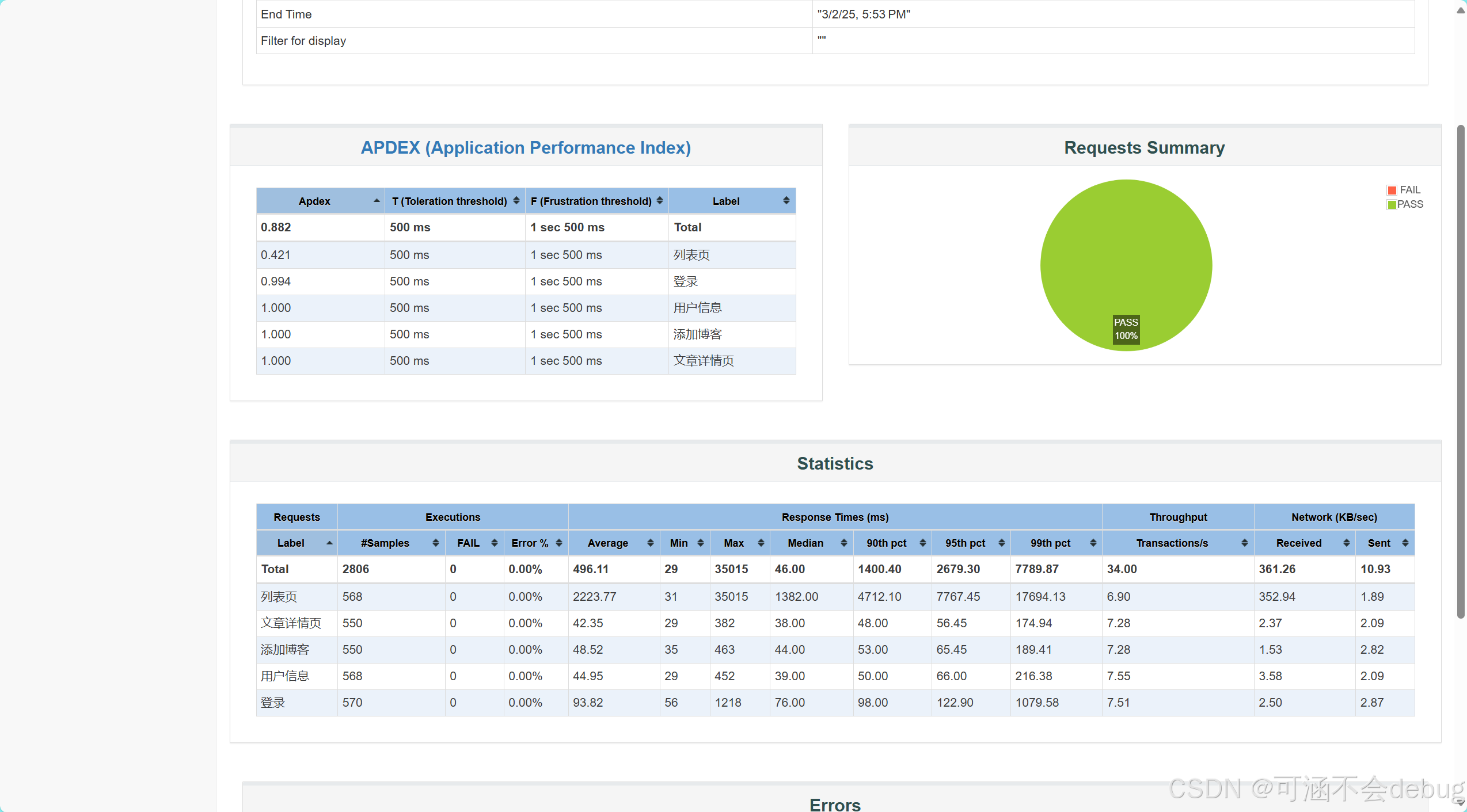Sort by F (Frustration threshold) column
The image size is (1467, 812).
659,200
